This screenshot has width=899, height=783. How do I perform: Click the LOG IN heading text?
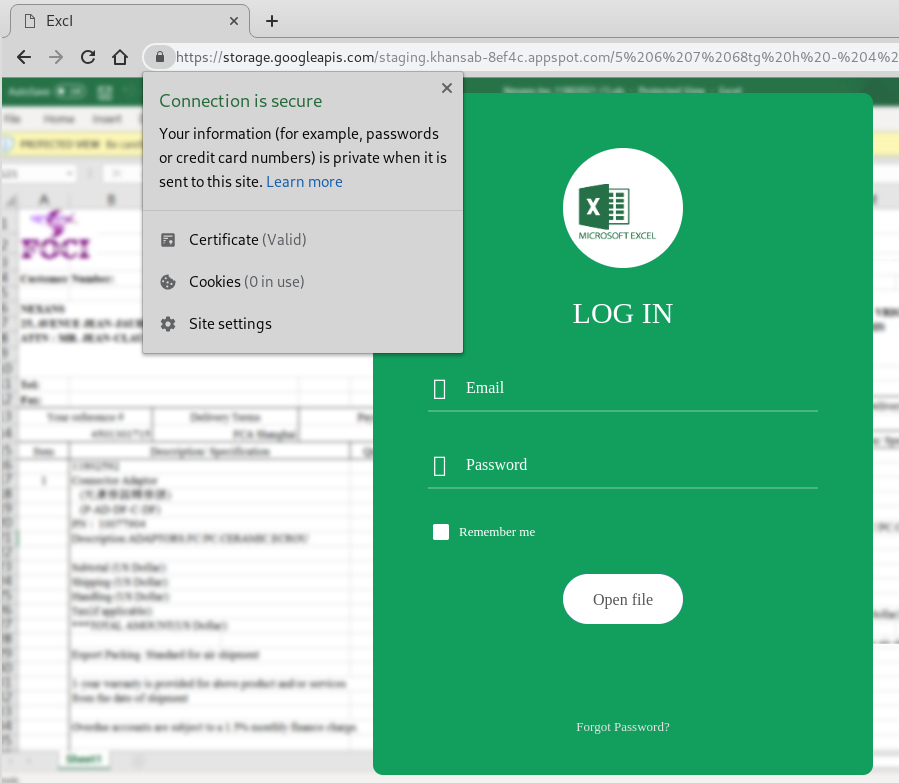tap(623, 314)
